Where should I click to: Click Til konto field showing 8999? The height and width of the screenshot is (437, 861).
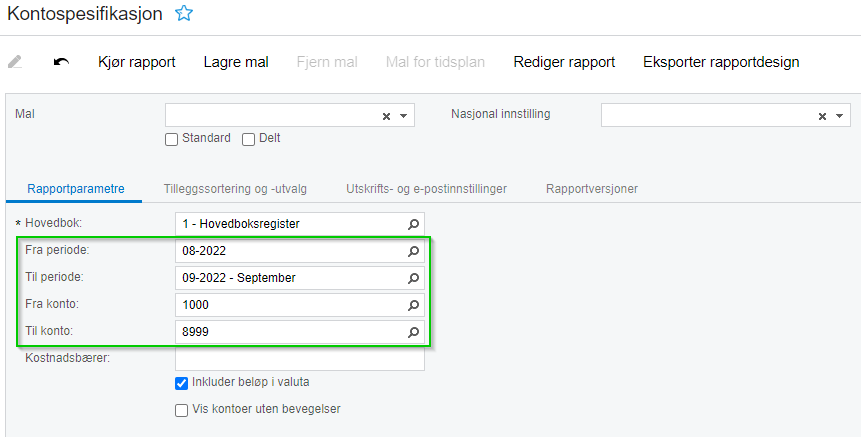pyautogui.click(x=300, y=332)
